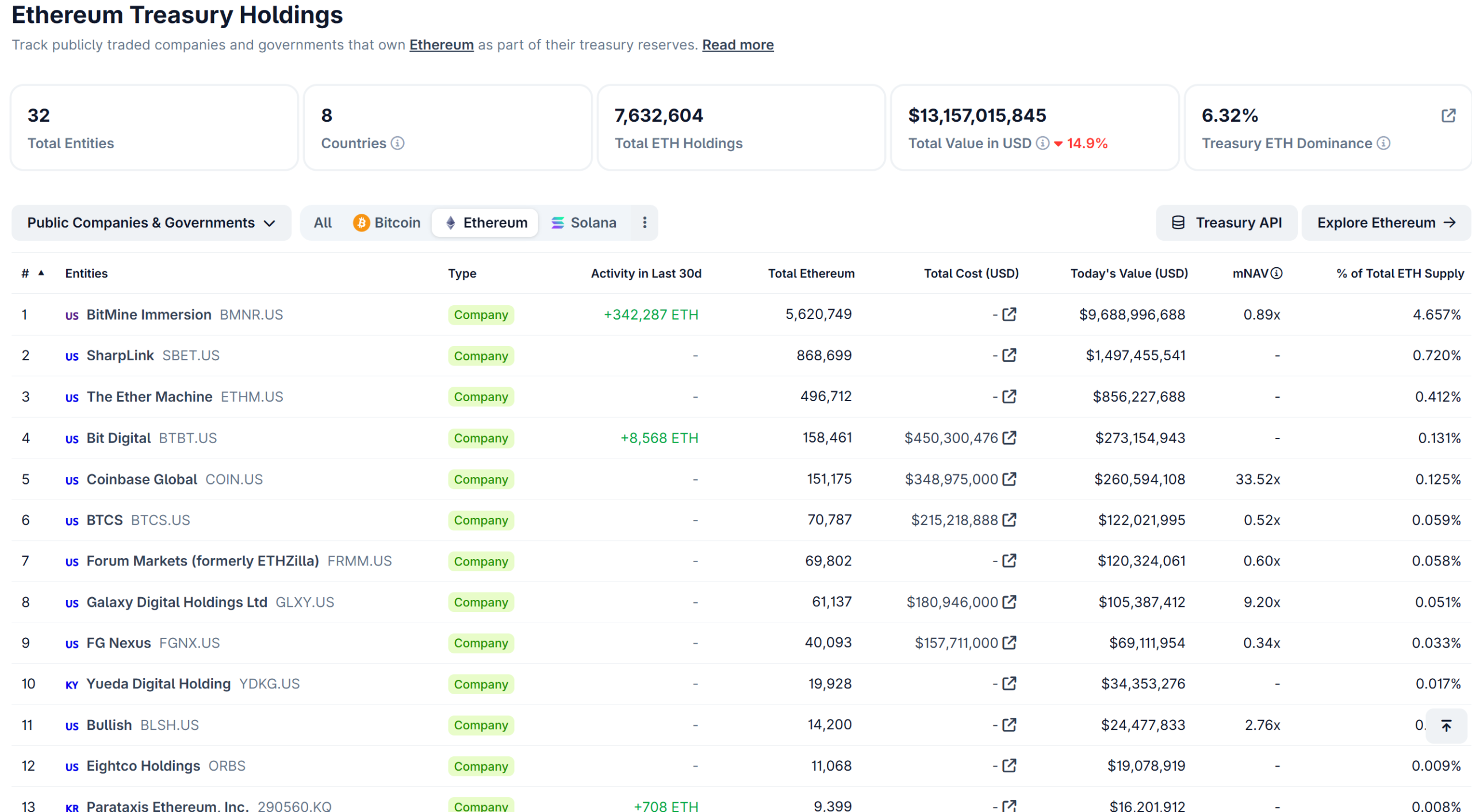The image size is (1472, 812).
Task: Open Public Companies & Governments dropdown
Action: [x=151, y=222]
